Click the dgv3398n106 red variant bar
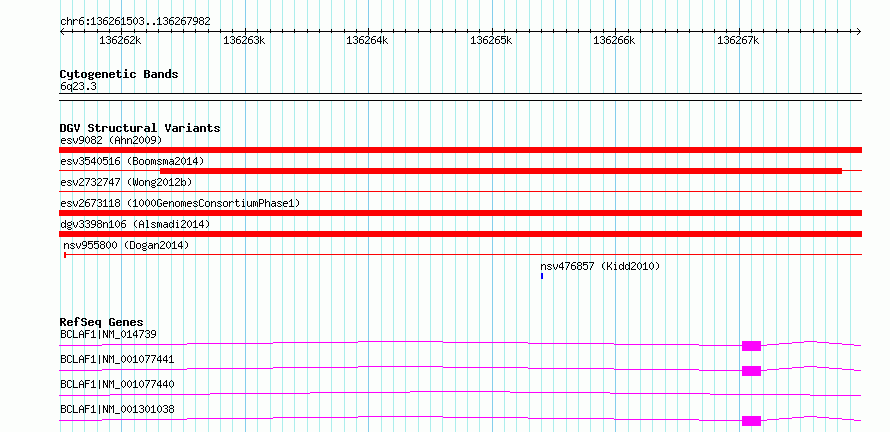This screenshot has height=432, width=890. click(461, 234)
